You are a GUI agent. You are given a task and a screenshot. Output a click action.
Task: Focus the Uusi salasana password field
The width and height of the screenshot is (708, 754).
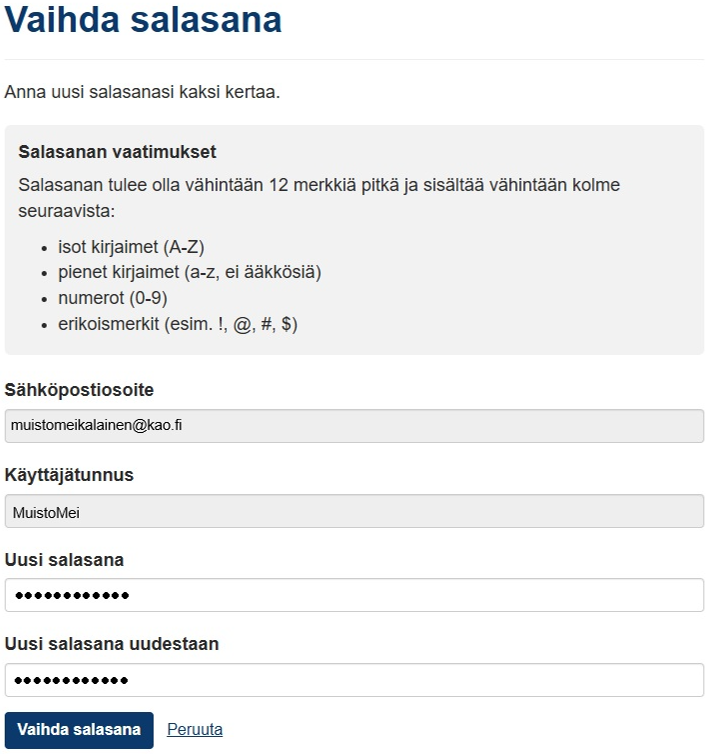click(354, 595)
